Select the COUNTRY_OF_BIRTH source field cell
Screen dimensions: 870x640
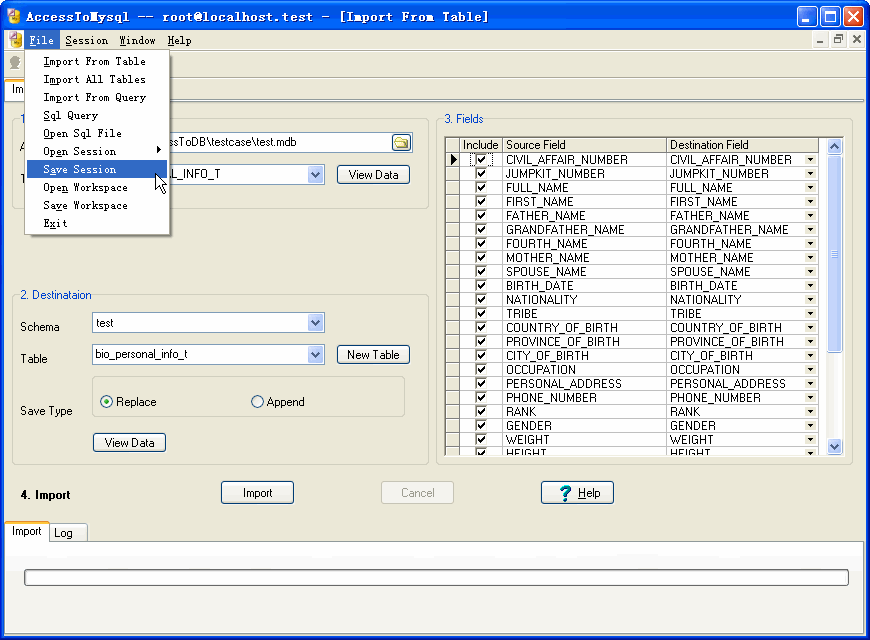coord(585,327)
